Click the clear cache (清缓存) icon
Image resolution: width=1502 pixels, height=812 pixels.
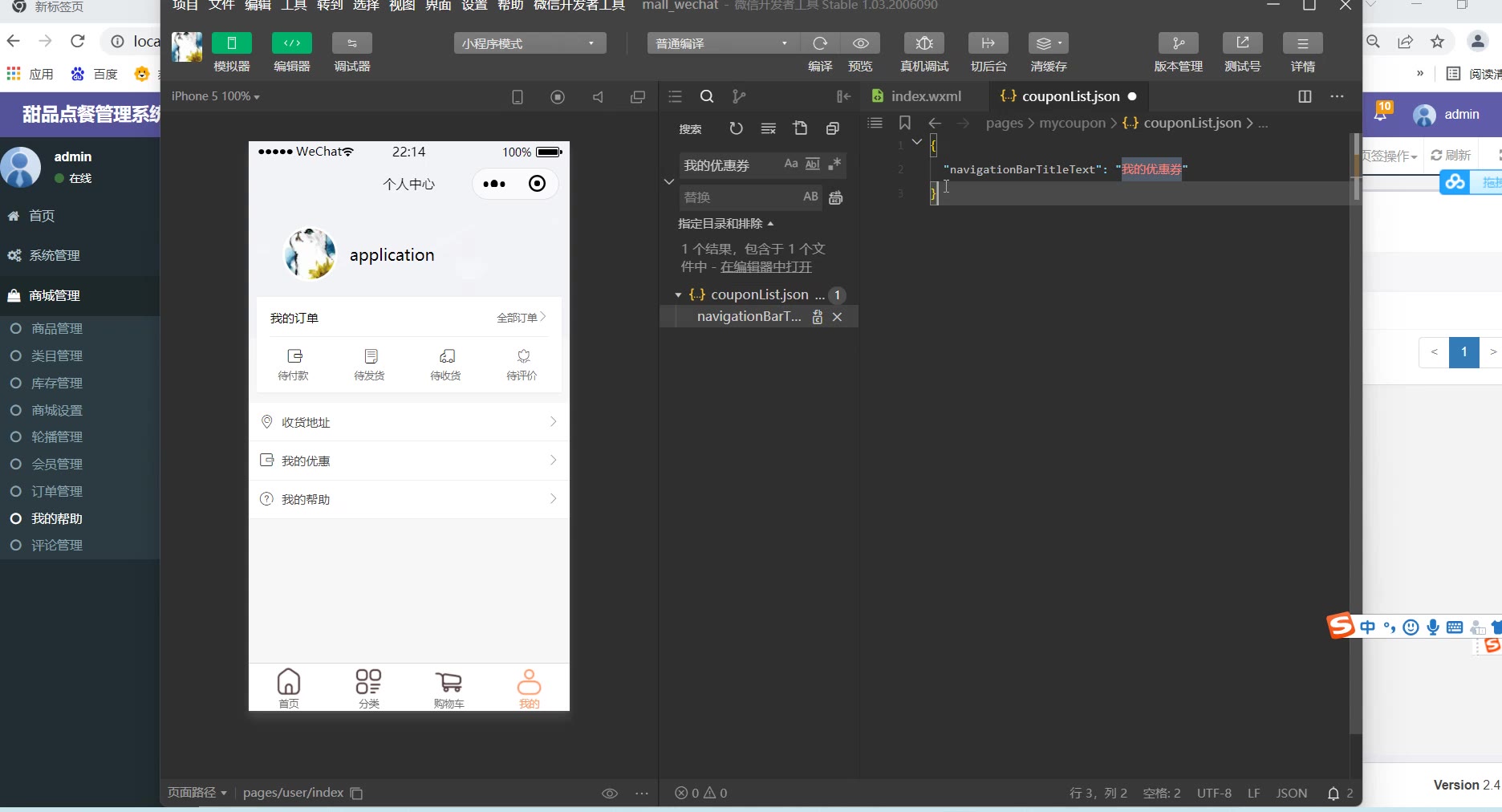point(1048,43)
